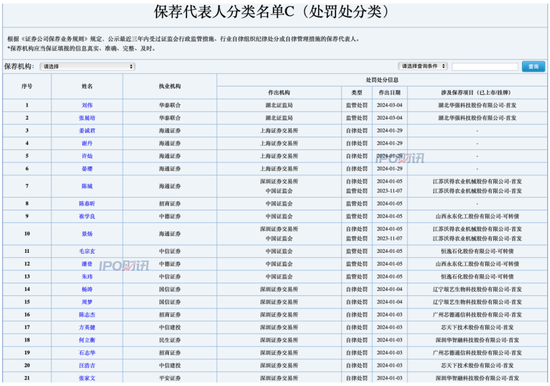Image resolution: width=550 pixels, height=386 pixels.
Task: Click the 作出日期 column header
Action: tap(390, 93)
